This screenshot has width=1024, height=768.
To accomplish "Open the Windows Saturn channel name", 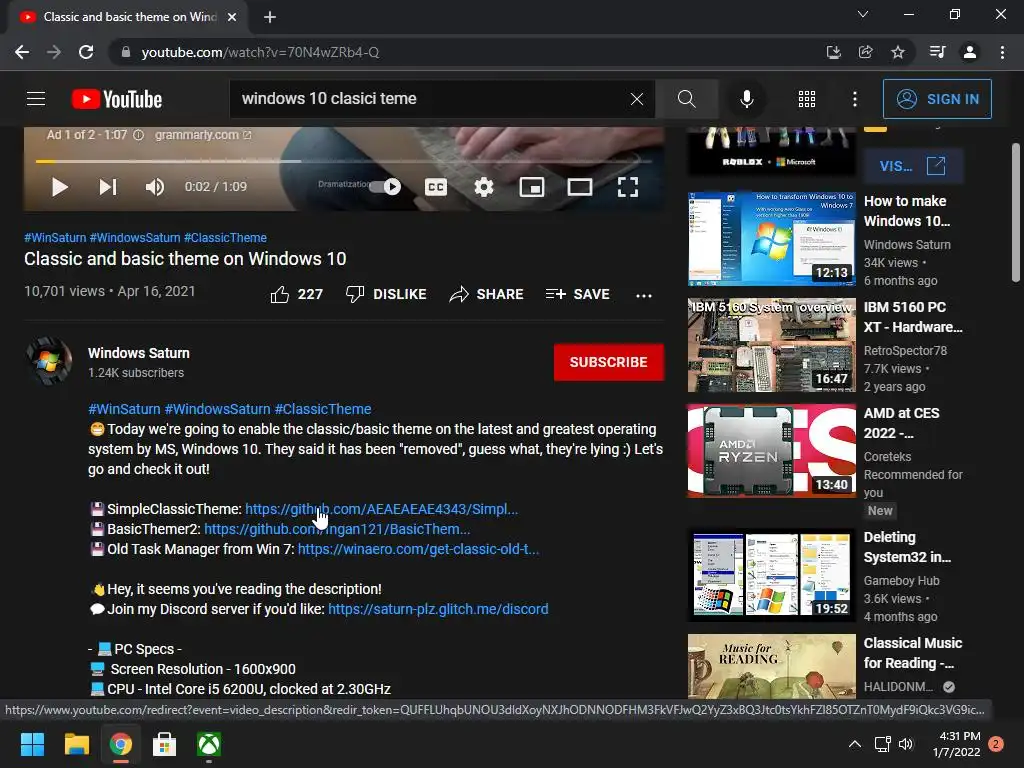I will [x=138, y=353].
